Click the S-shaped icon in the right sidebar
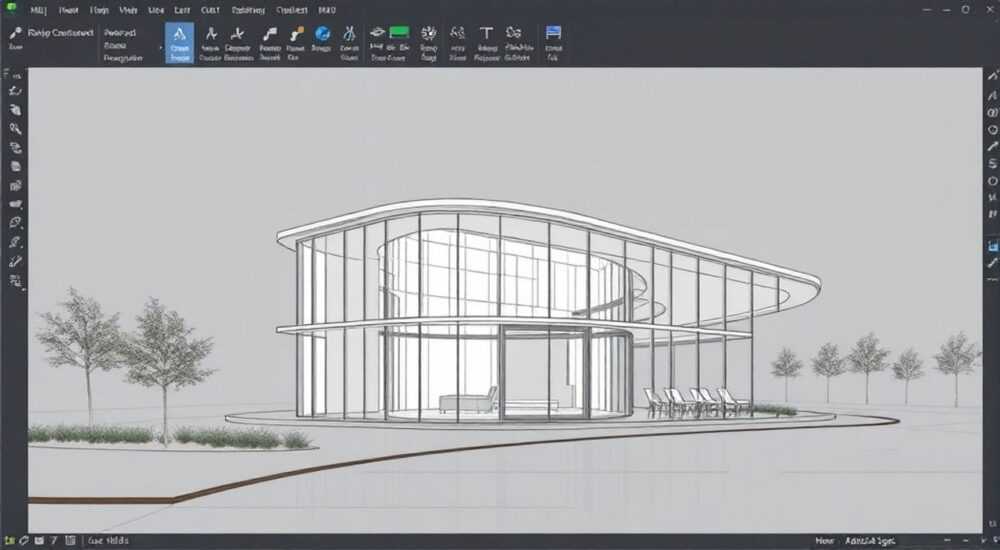Screen dimensions: 1000x550 tap(992, 163)
